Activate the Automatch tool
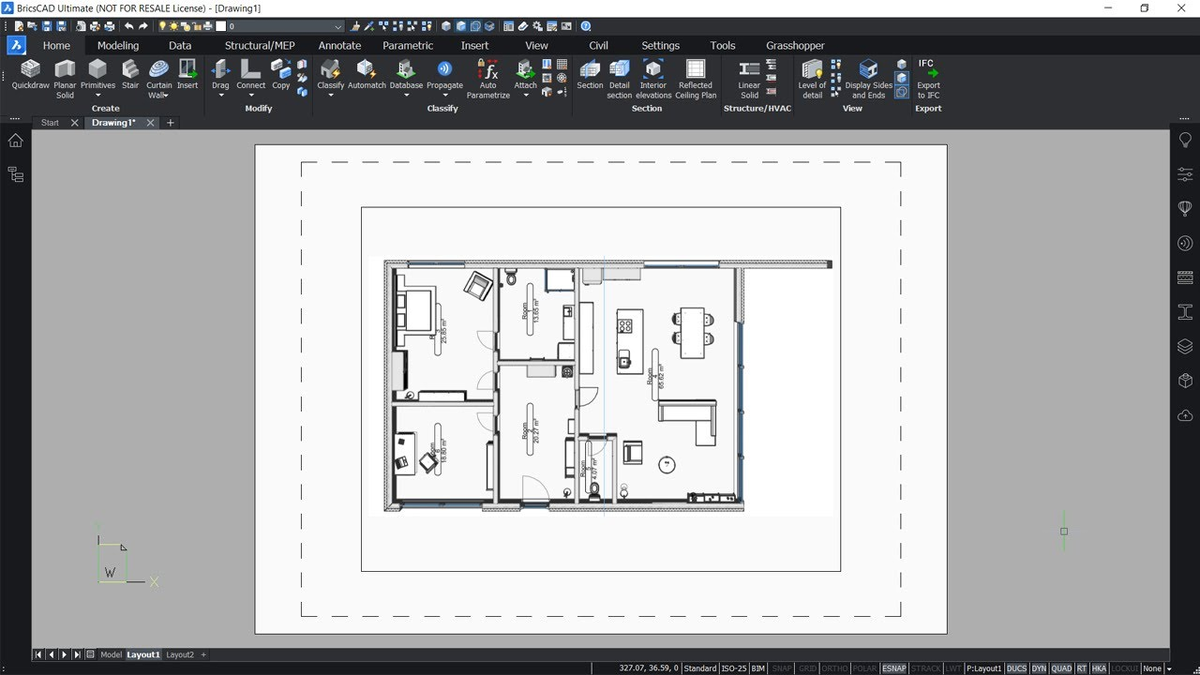The width and height of the screenshot is (1200, 675). click(x=366, y=76)
